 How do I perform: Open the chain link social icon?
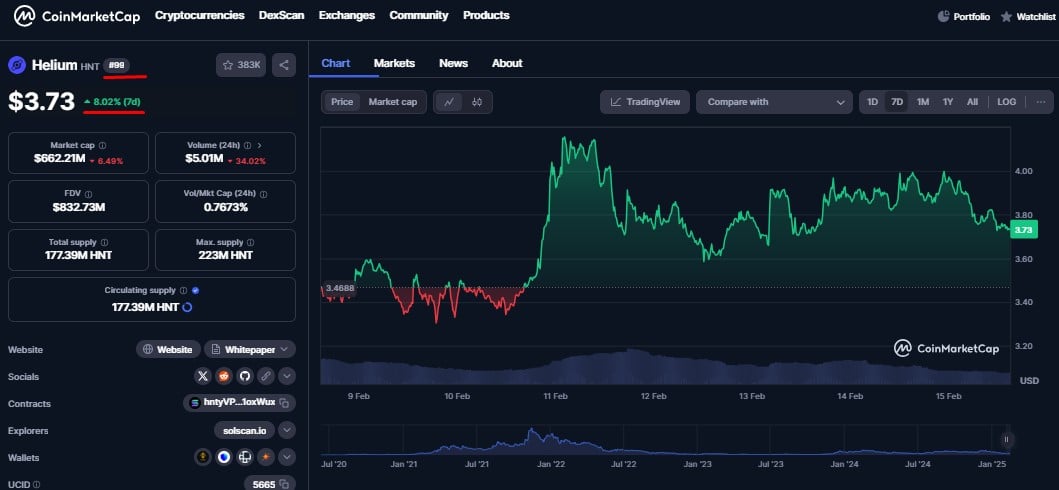[267, 376]
